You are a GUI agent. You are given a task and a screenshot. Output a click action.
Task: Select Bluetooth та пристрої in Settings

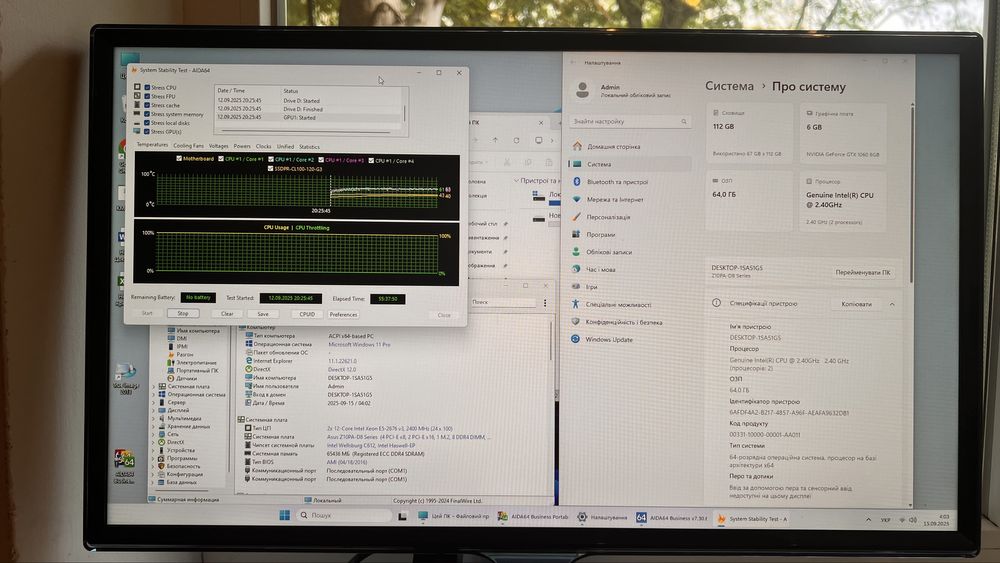click(x=617, y=182)
